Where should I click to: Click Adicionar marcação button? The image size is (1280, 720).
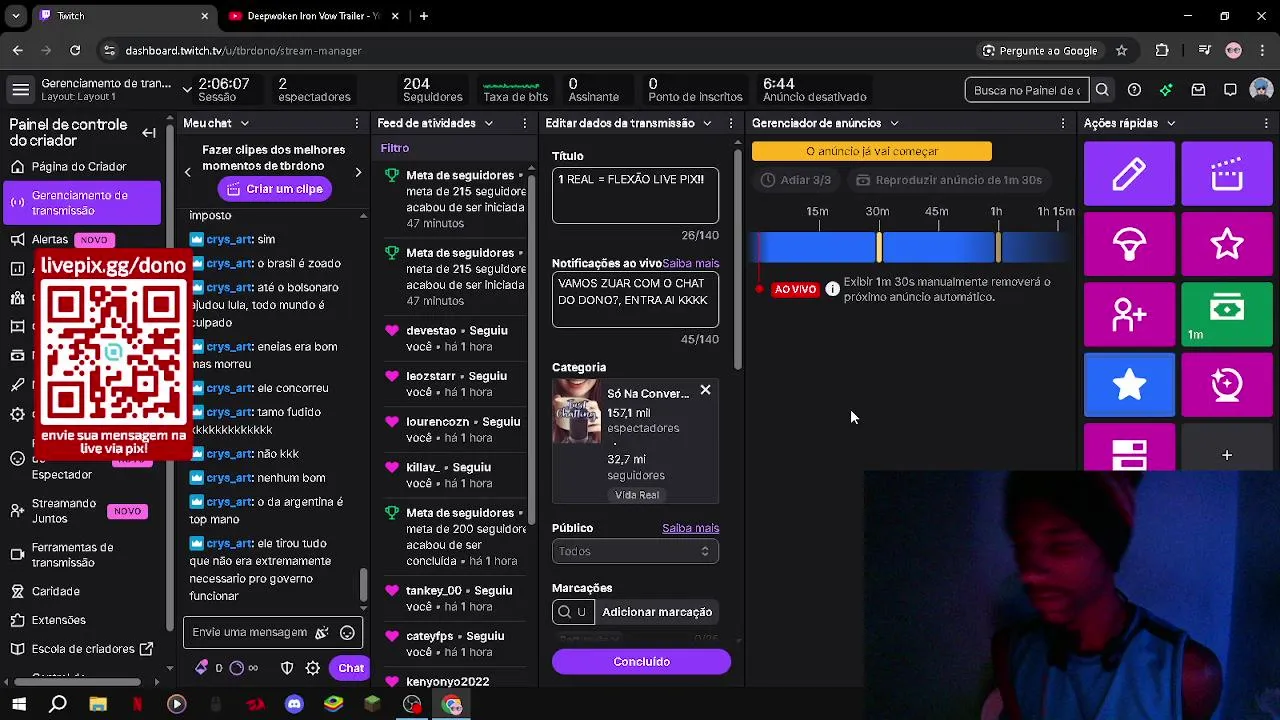(x=657, y=612)
